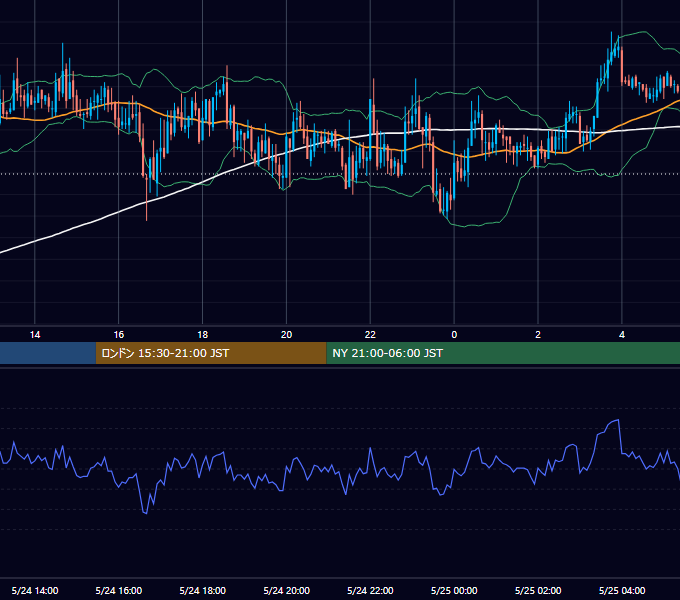Click the 18 hour axis label
Viewport: 680px width, 600px height.
click(203, 335)
